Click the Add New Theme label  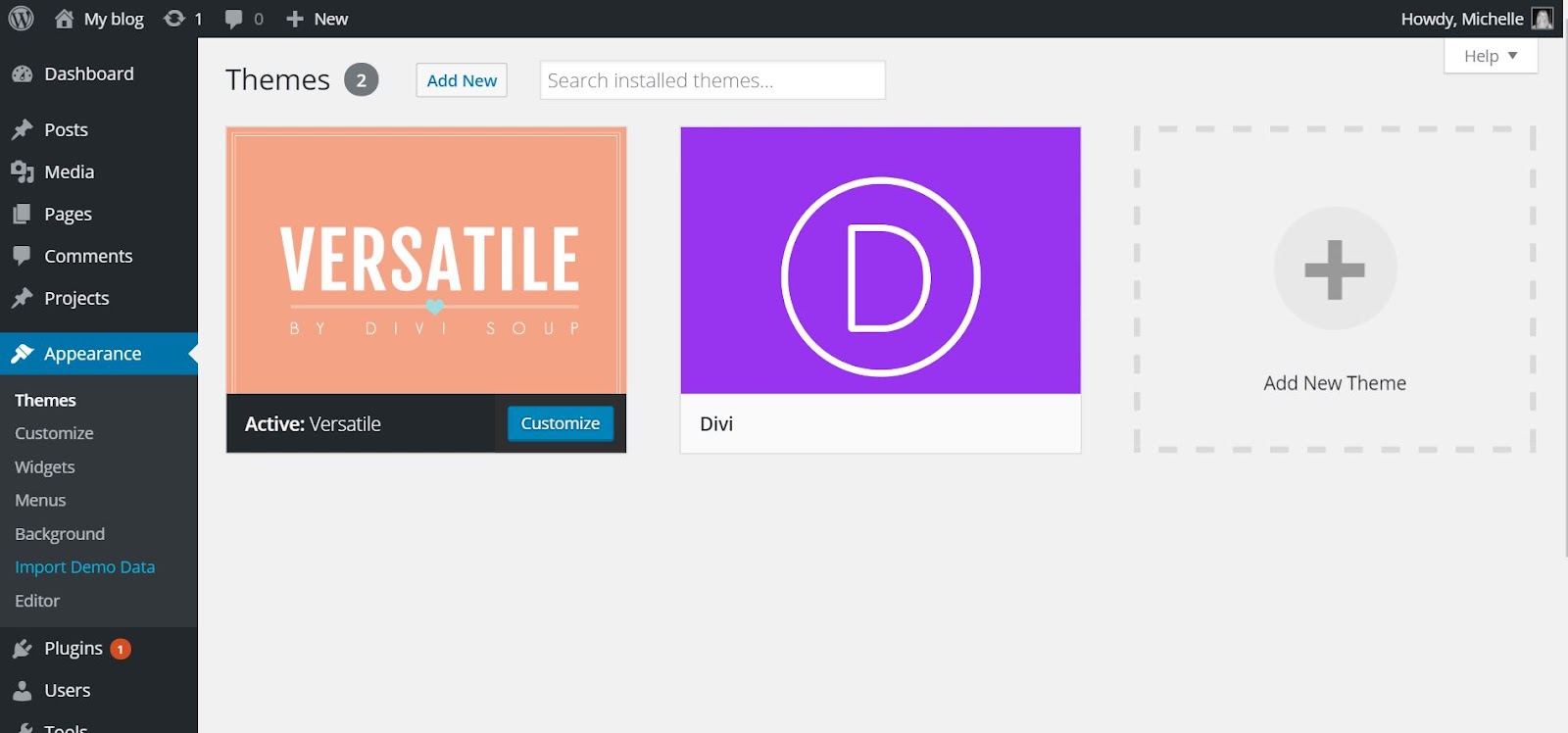1335,383
